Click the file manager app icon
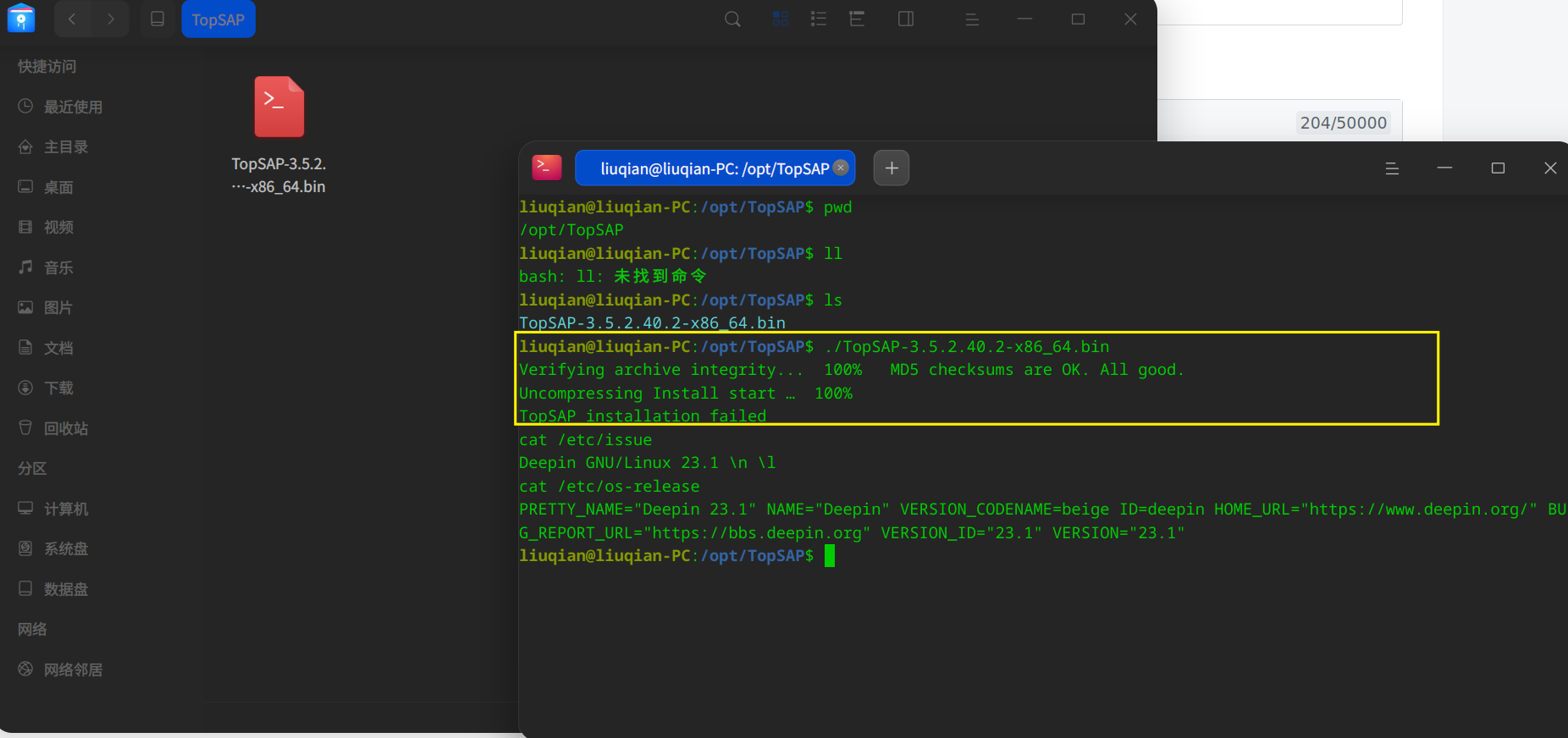 (21, 19)
